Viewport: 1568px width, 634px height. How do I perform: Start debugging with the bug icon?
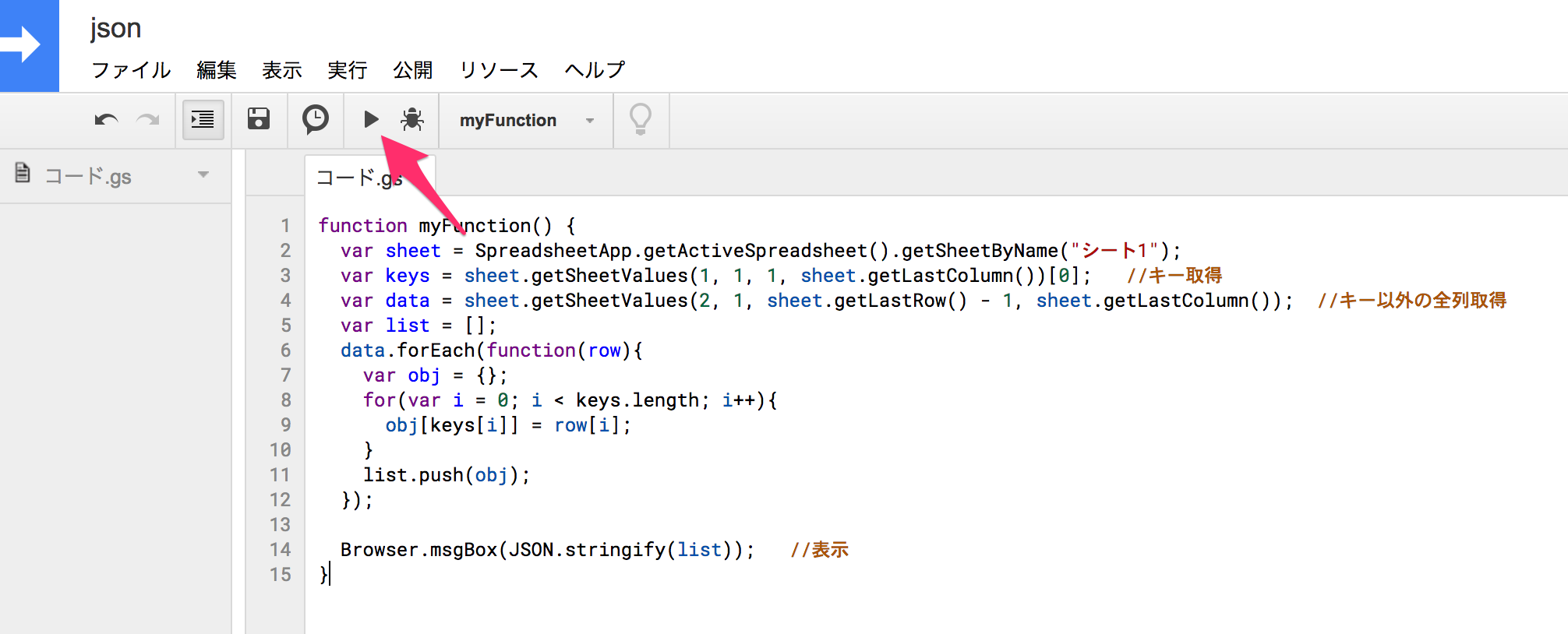click(412, 119)
